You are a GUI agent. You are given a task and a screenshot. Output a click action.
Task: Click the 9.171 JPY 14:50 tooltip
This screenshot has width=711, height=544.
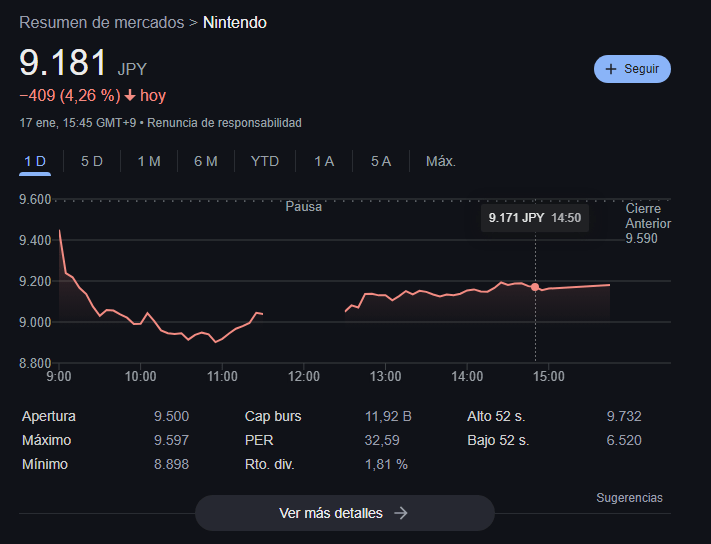click(x=535, y=218)
